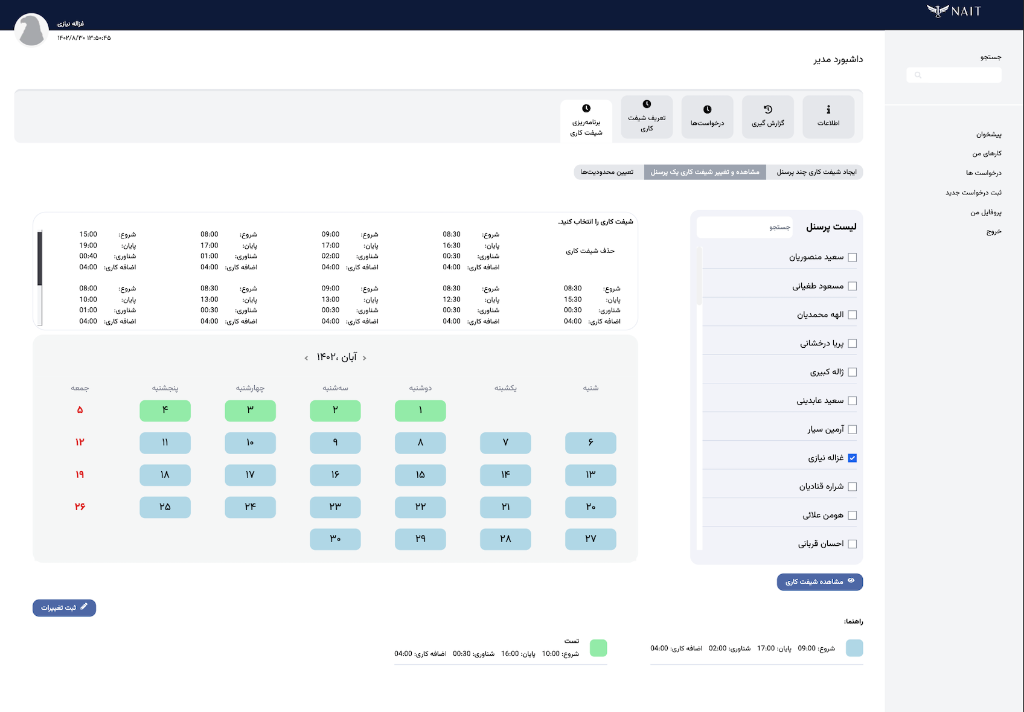Uncheck the غزاله نیازی checkbox

click(x=852, y=458)
